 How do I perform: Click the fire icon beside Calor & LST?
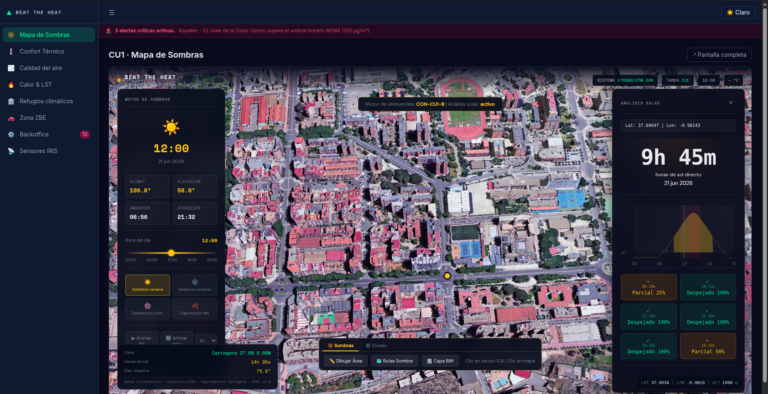pyautogui.click(x=11, y=85)
